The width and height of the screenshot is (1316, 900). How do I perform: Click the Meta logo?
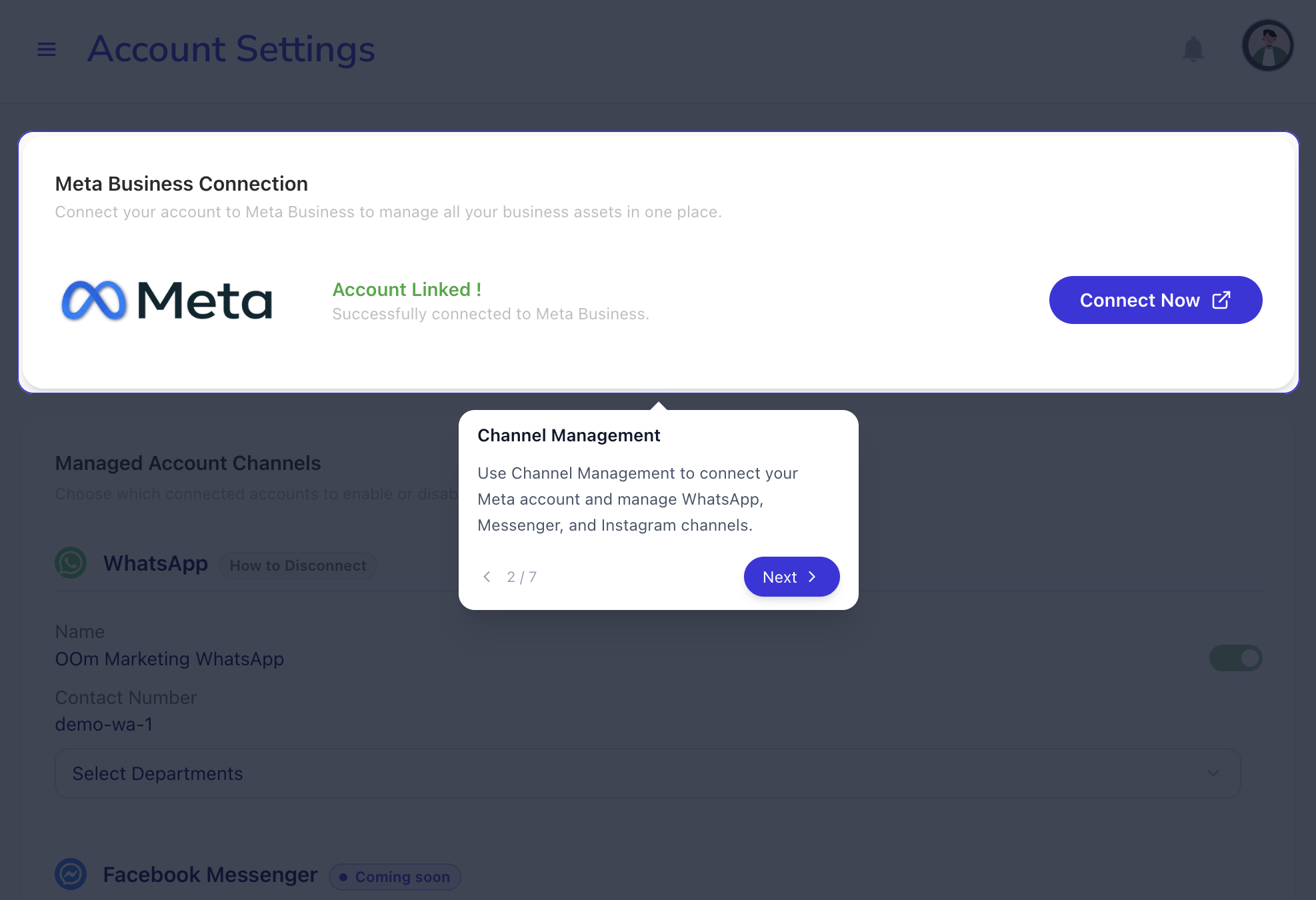coord(166,300)
